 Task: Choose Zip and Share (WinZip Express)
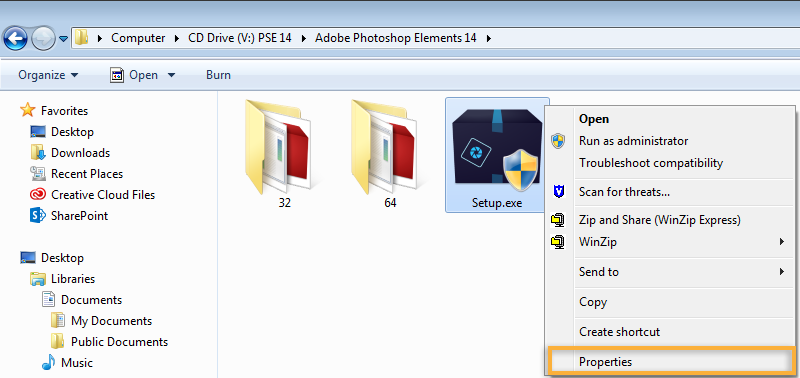tap(670, 220)
